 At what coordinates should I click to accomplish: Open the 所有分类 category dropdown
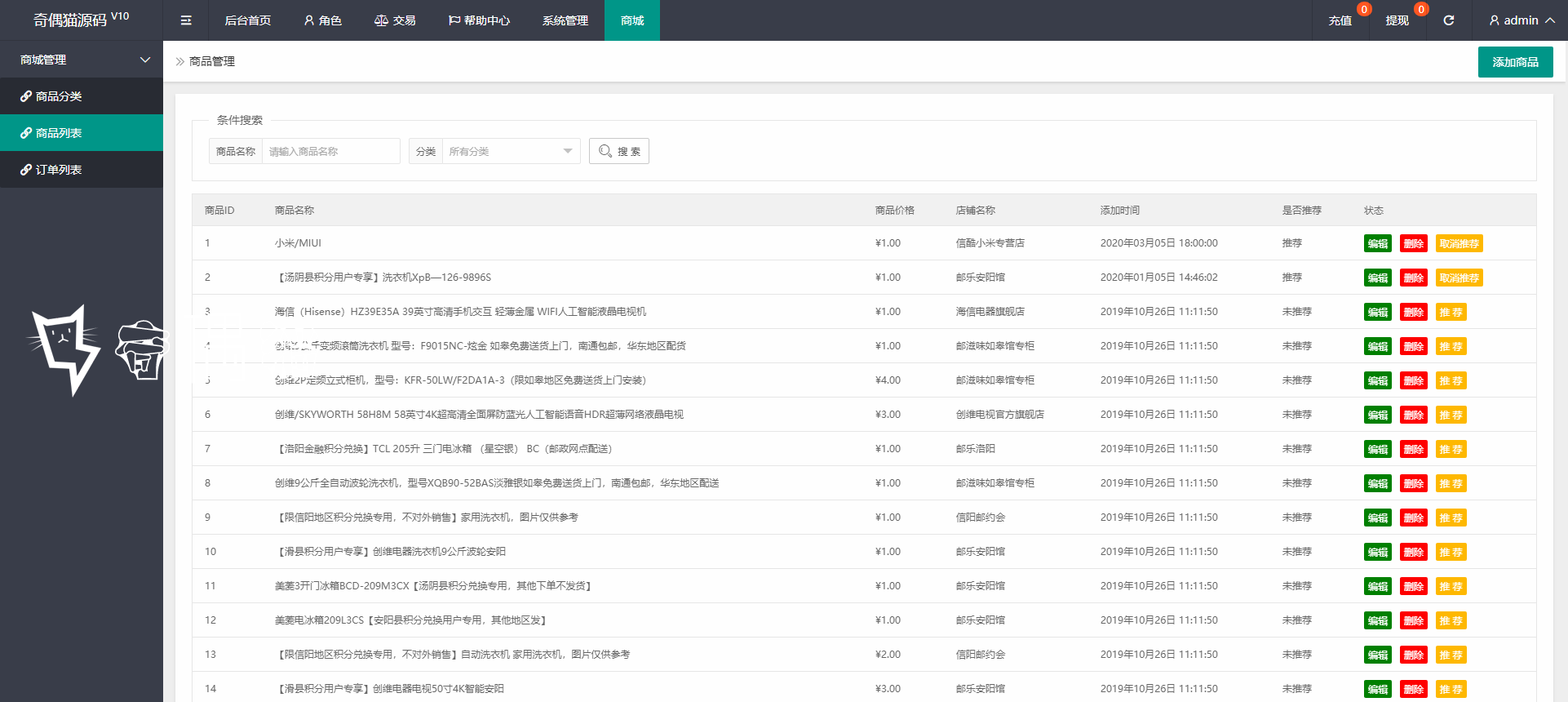pyautogui.click(x=511, y=151)
